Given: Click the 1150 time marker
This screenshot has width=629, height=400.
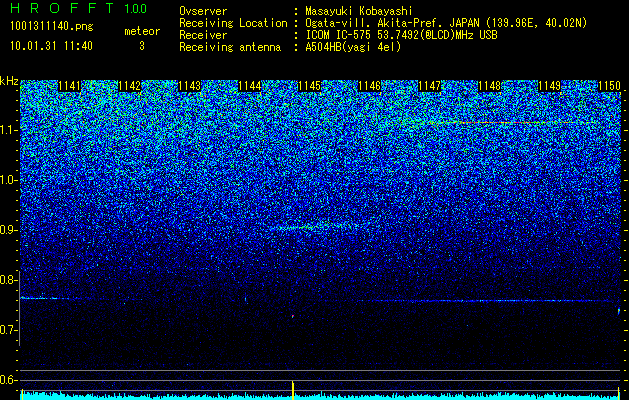Looking at the screenshot, I should click(609, 86).
